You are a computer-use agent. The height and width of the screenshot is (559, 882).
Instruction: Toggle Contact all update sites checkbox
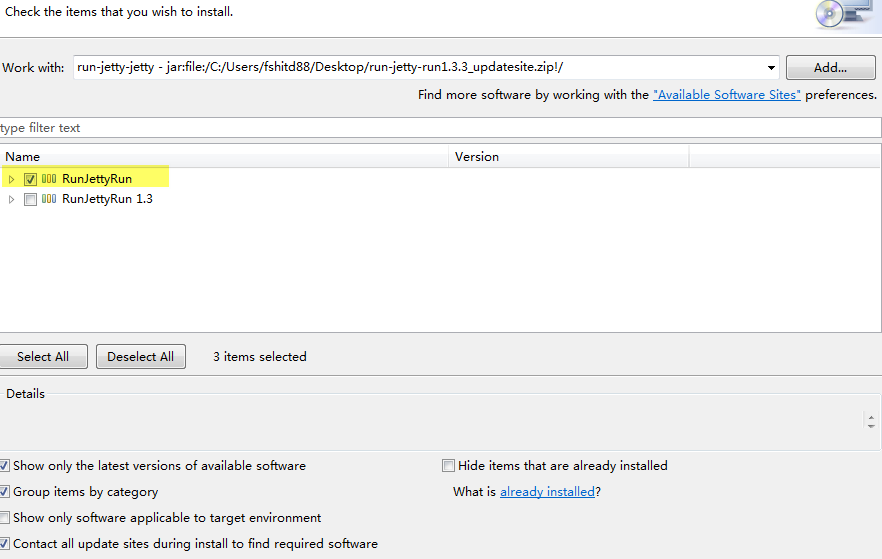point(4,543)
